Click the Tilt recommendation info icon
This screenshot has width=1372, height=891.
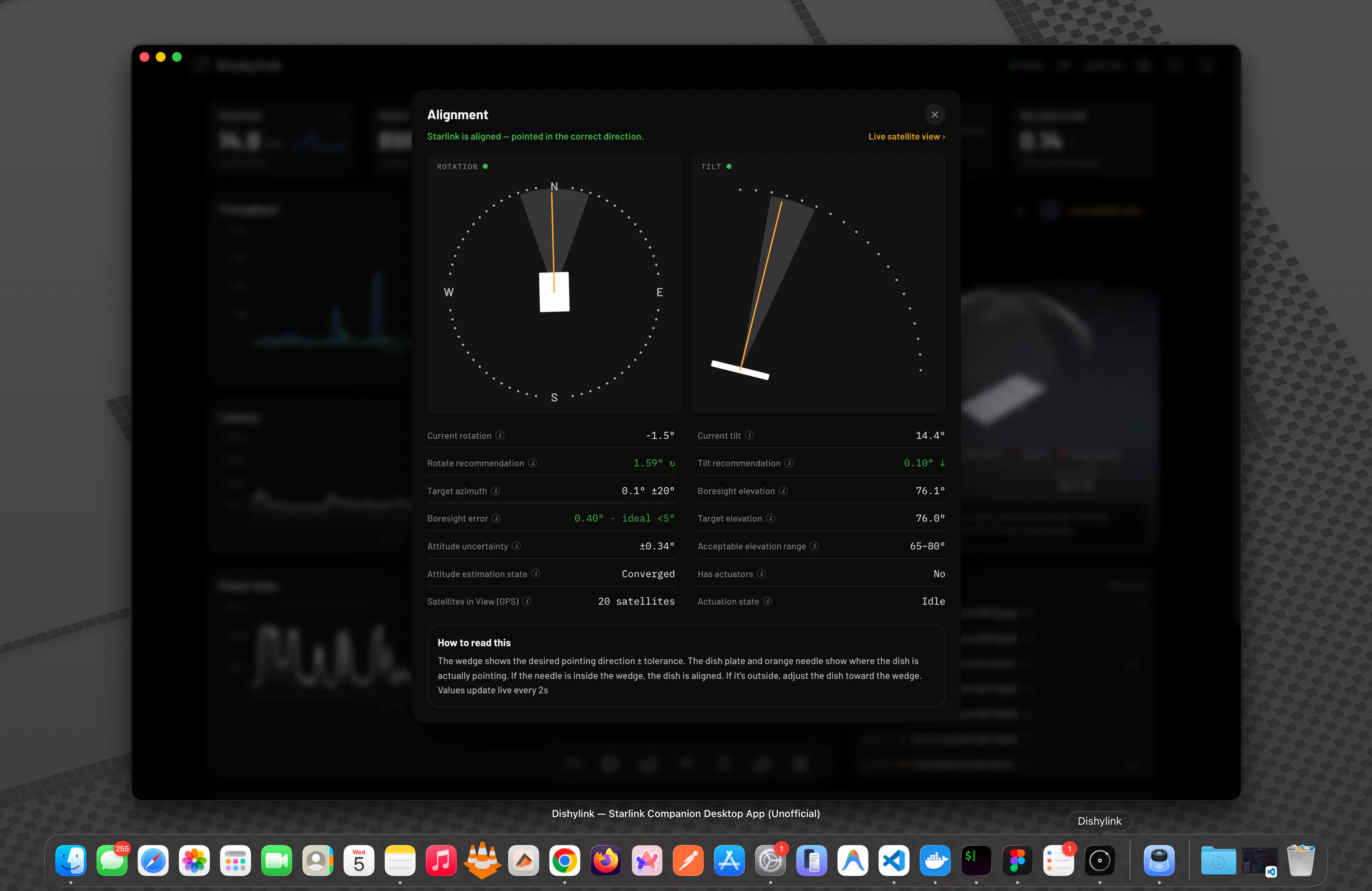click(789, 463)
